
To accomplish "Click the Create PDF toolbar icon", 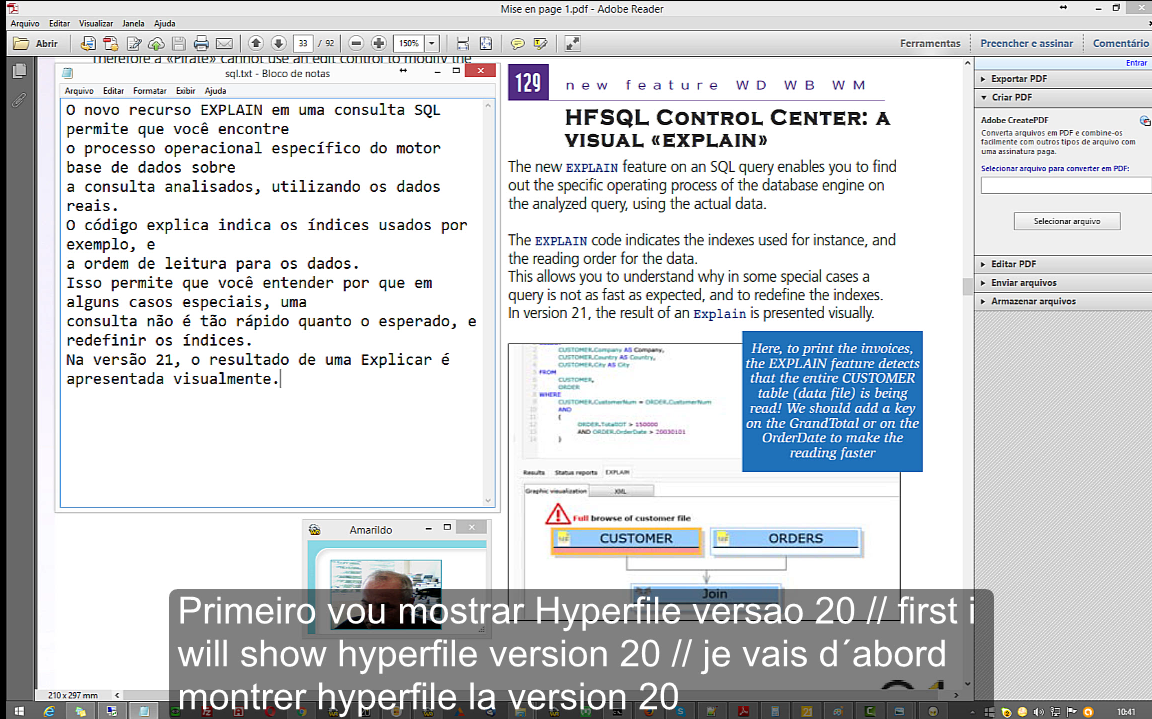I will point(110,43).
